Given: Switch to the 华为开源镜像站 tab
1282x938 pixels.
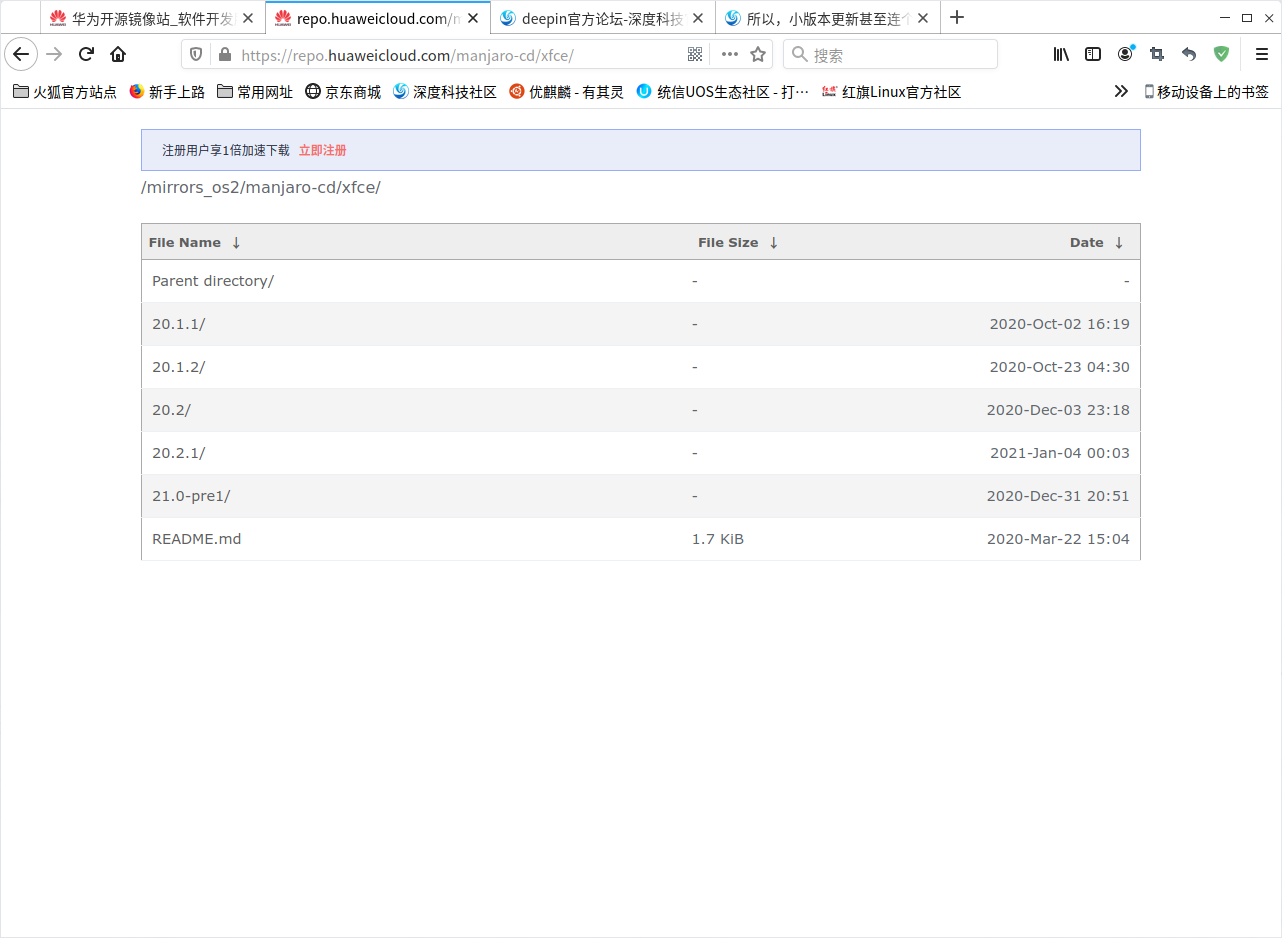Looking at the screenshot, I should 153,18.
